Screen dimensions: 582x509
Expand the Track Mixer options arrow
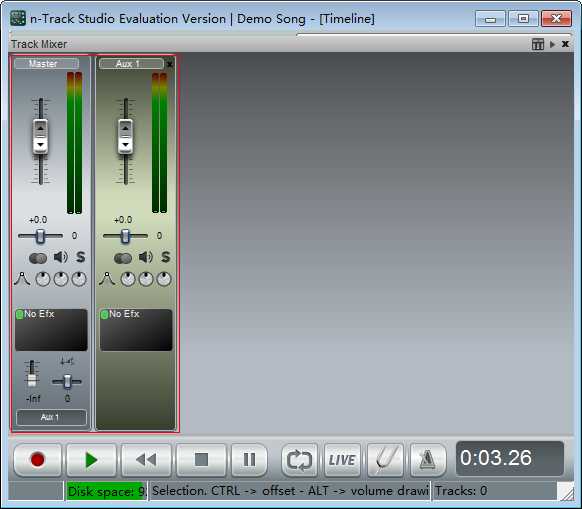552,44
